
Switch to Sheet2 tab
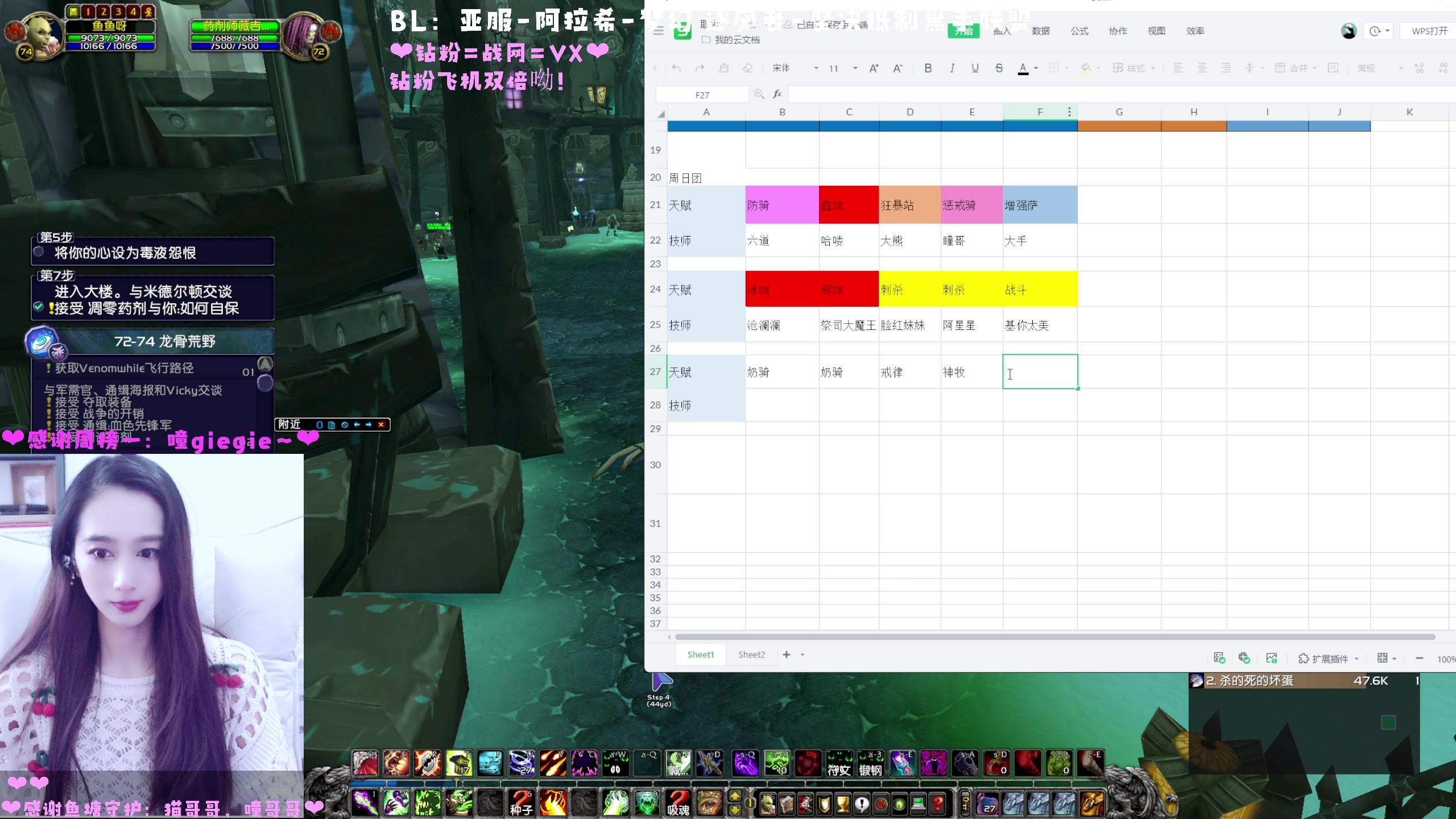click(x=751, y=655)
